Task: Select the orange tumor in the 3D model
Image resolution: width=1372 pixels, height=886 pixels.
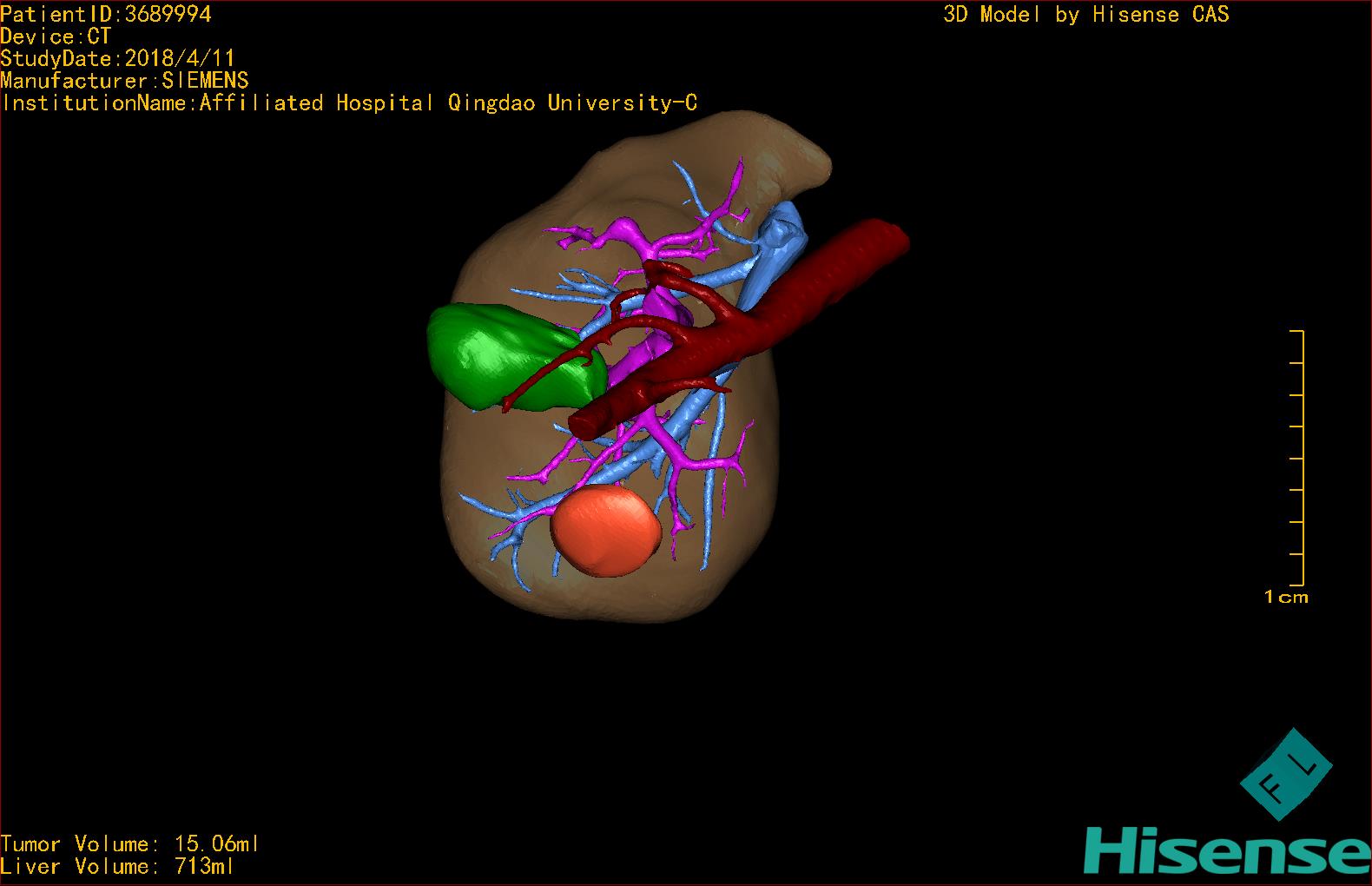Action: coord(606,532)
